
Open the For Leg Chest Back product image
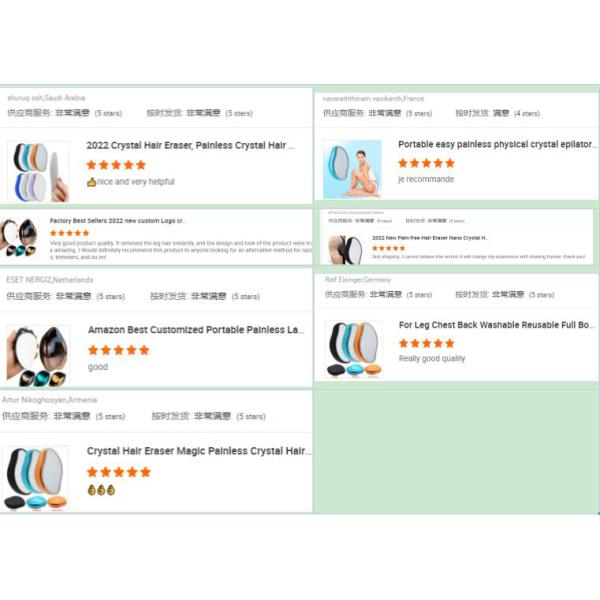tap(354, 349)
